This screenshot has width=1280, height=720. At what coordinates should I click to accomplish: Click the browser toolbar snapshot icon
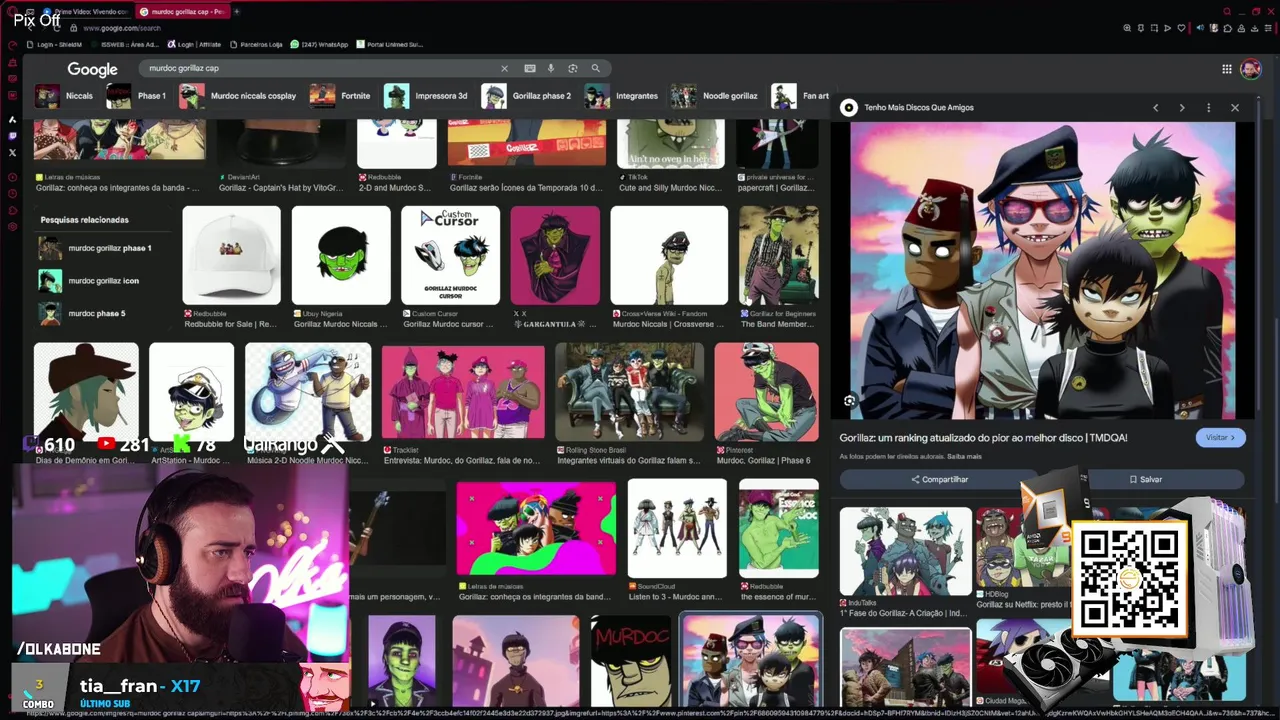[1154, 28]
